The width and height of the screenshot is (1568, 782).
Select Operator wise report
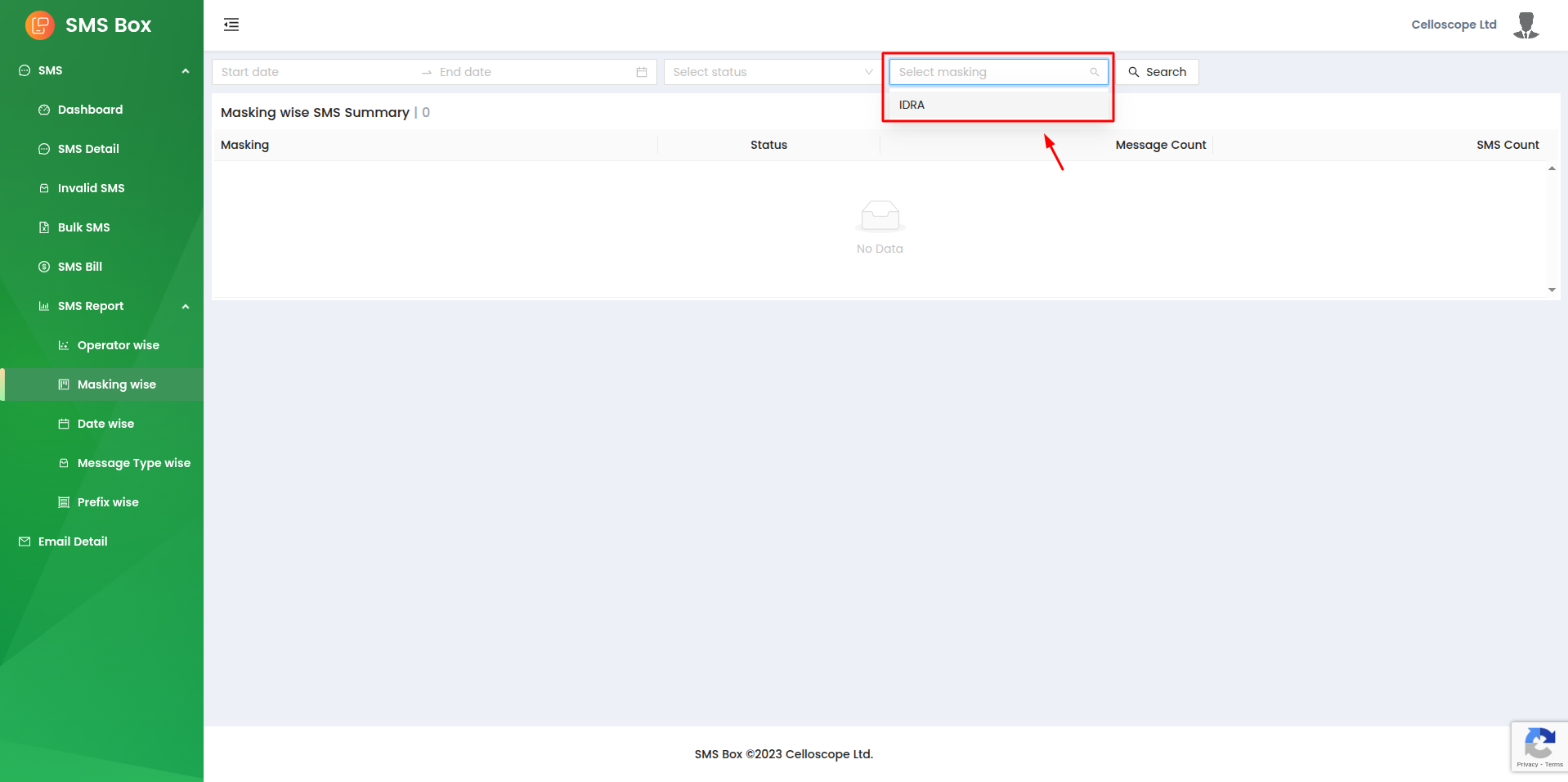pos(118,345)
